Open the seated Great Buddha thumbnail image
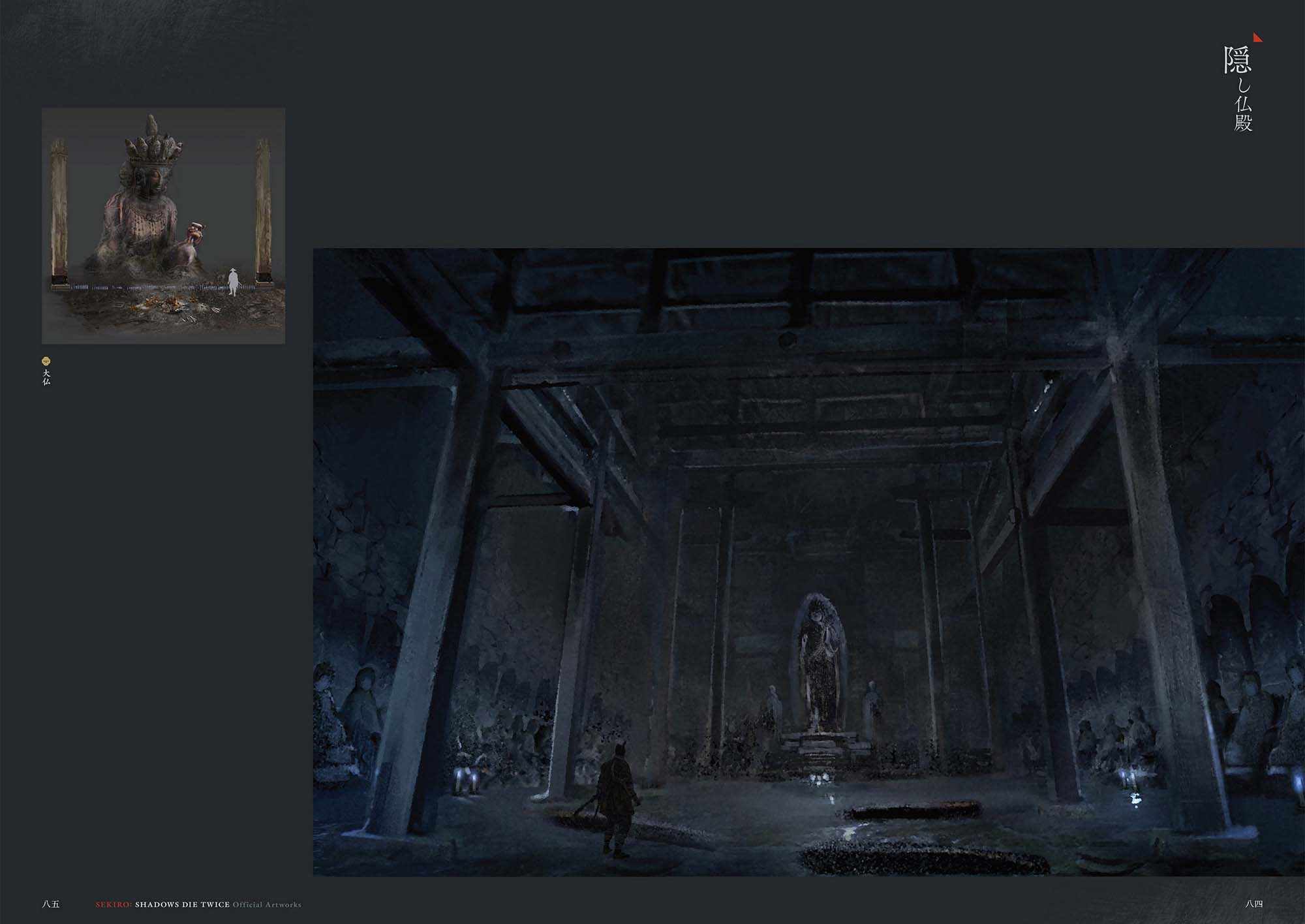The width and height of the screenshot is (1305, 924). (x=163, y=226)
